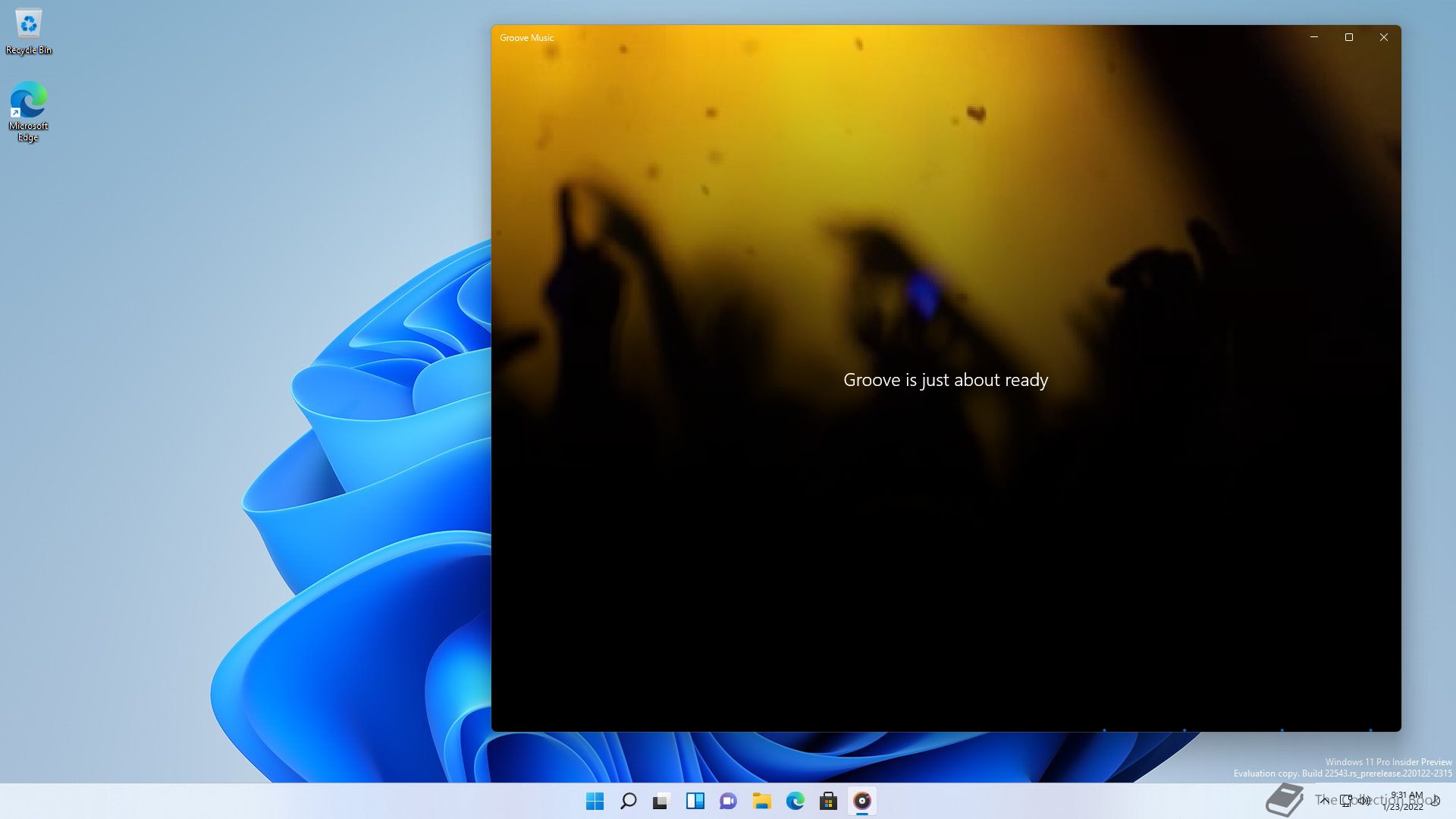Click the network icon in system tray
The image size is (1456, 819).
point(1346,800)
